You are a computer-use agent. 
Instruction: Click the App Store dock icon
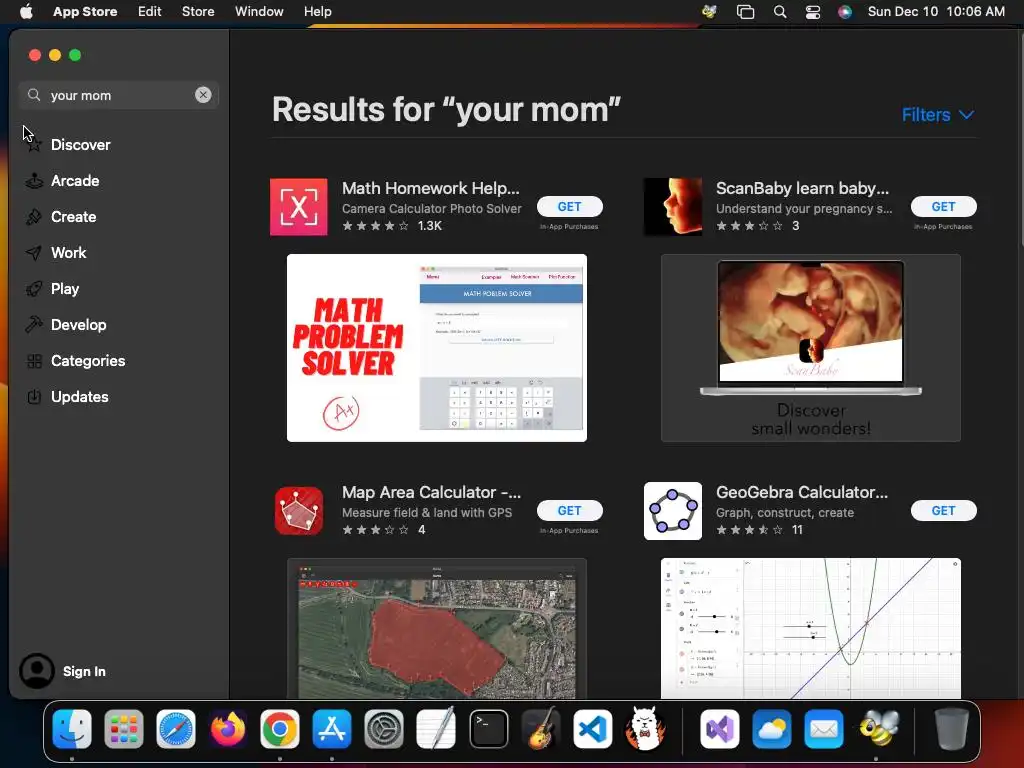[332, 729]
